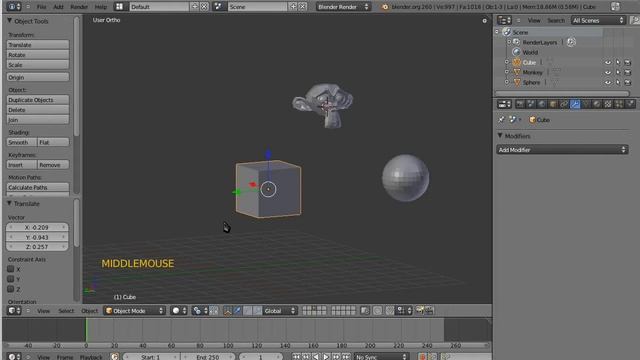Toggle the Y constraint axis checkbox

(11, 279)
